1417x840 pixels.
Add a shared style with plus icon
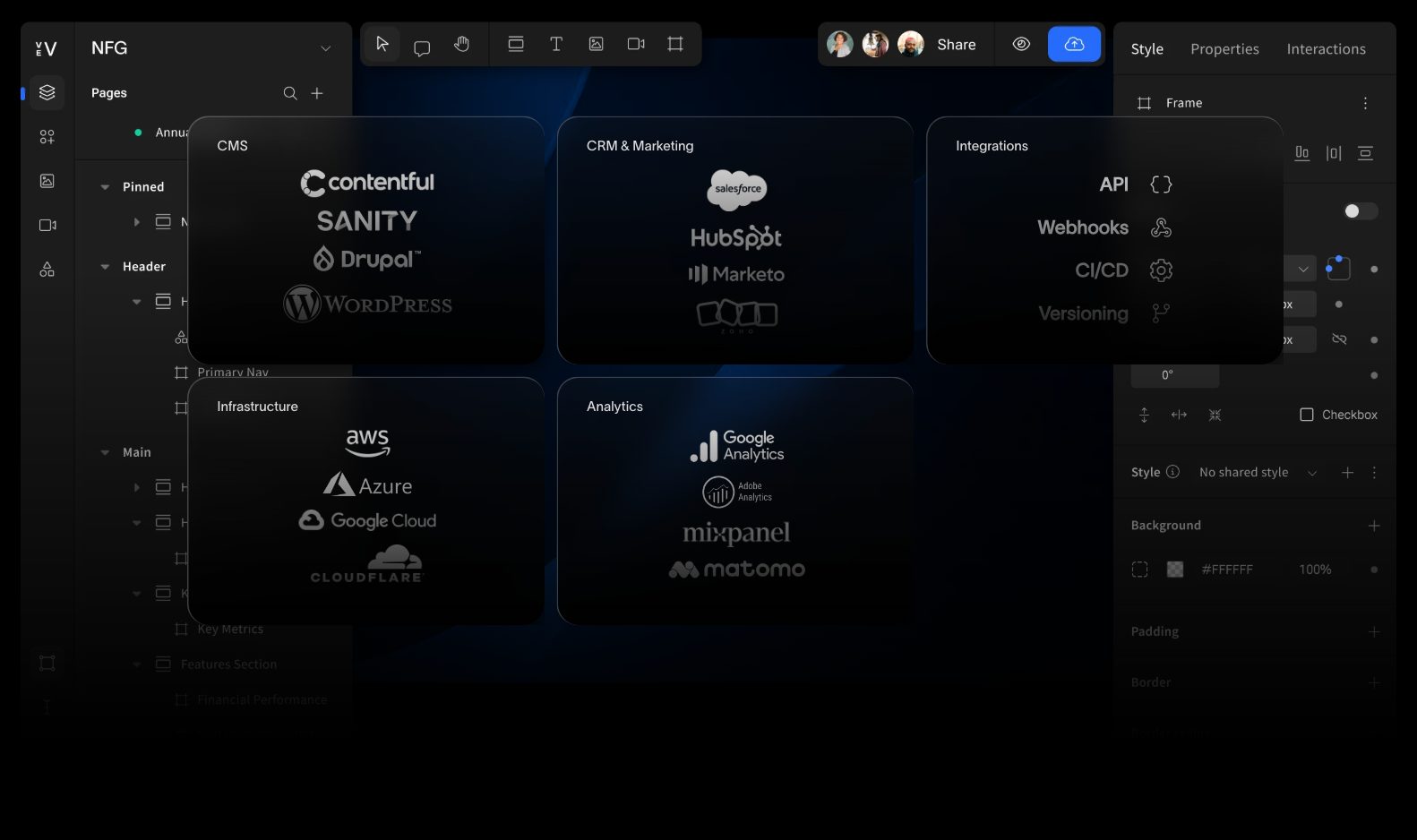[1347, 472]
